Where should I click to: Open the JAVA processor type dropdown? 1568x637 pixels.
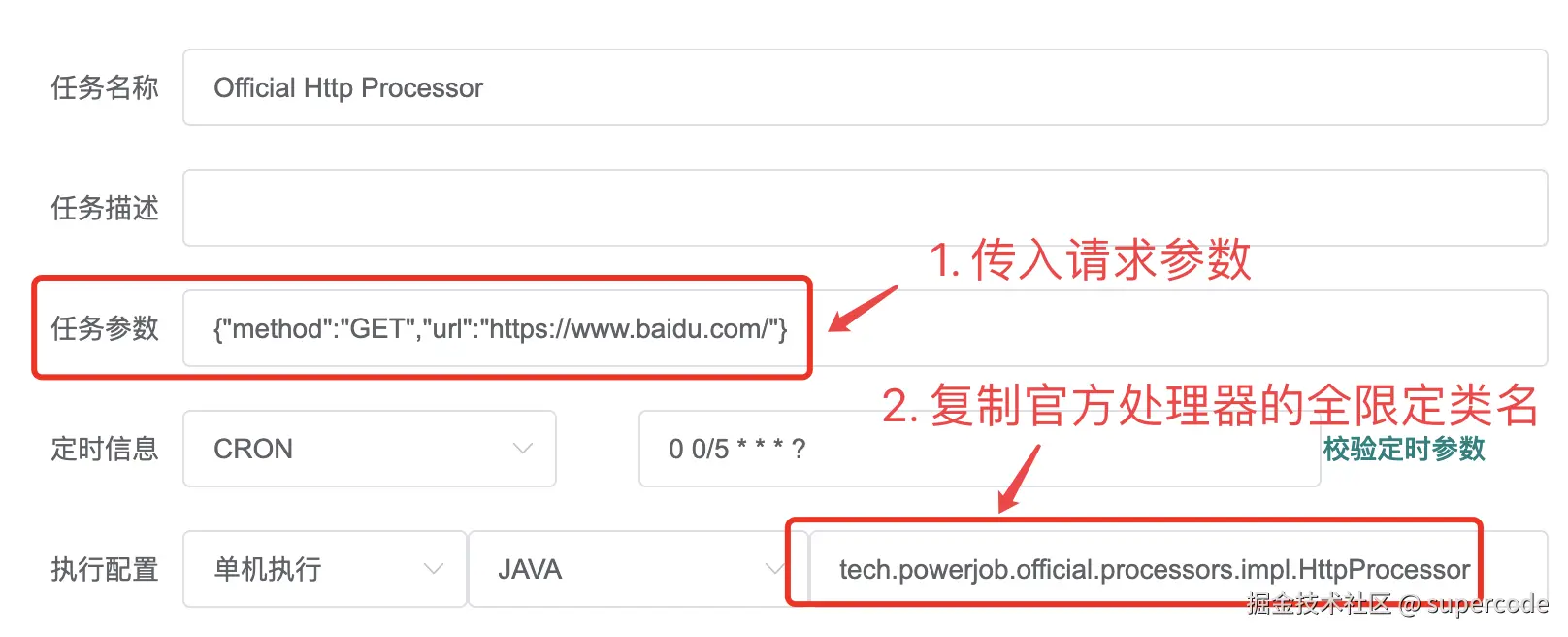pyautogui.click(x=638, y=569)
